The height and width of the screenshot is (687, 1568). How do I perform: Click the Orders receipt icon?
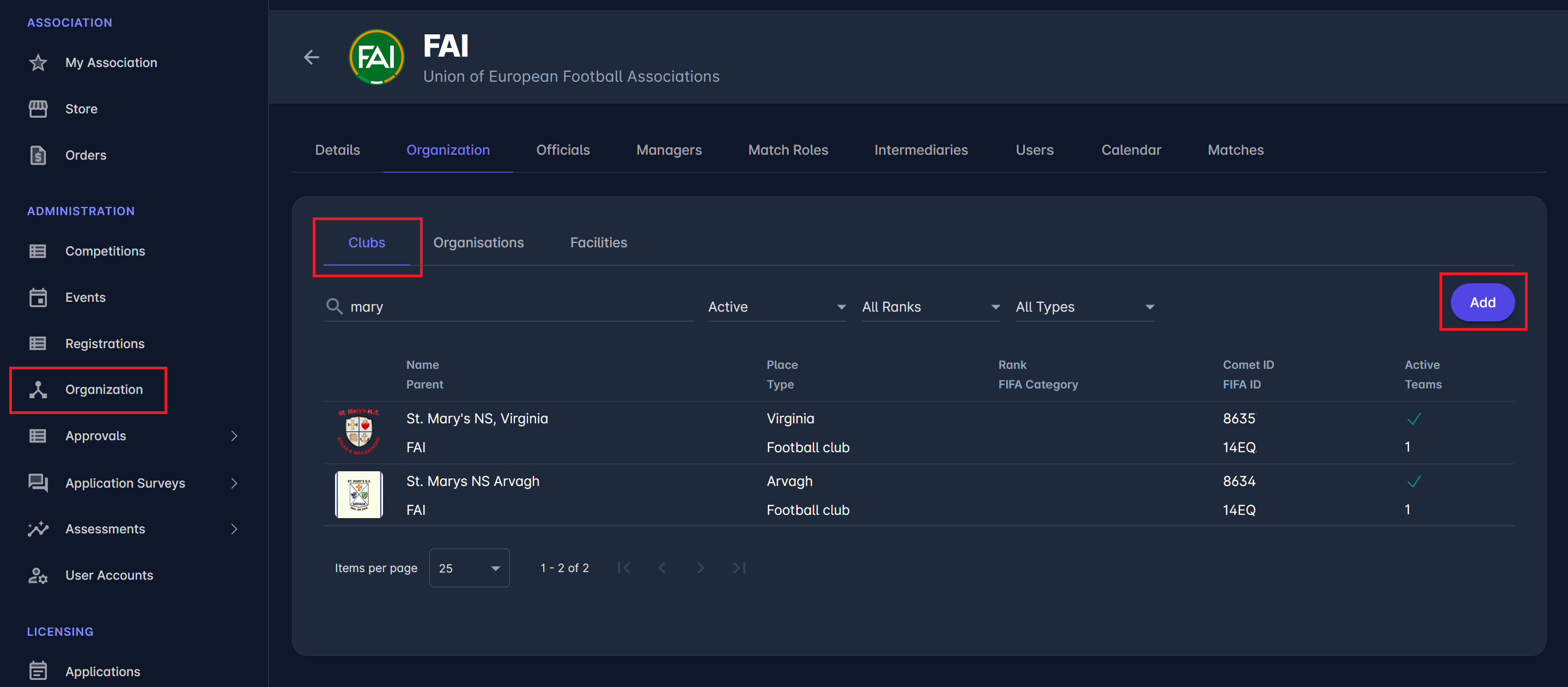coord(38,155)
